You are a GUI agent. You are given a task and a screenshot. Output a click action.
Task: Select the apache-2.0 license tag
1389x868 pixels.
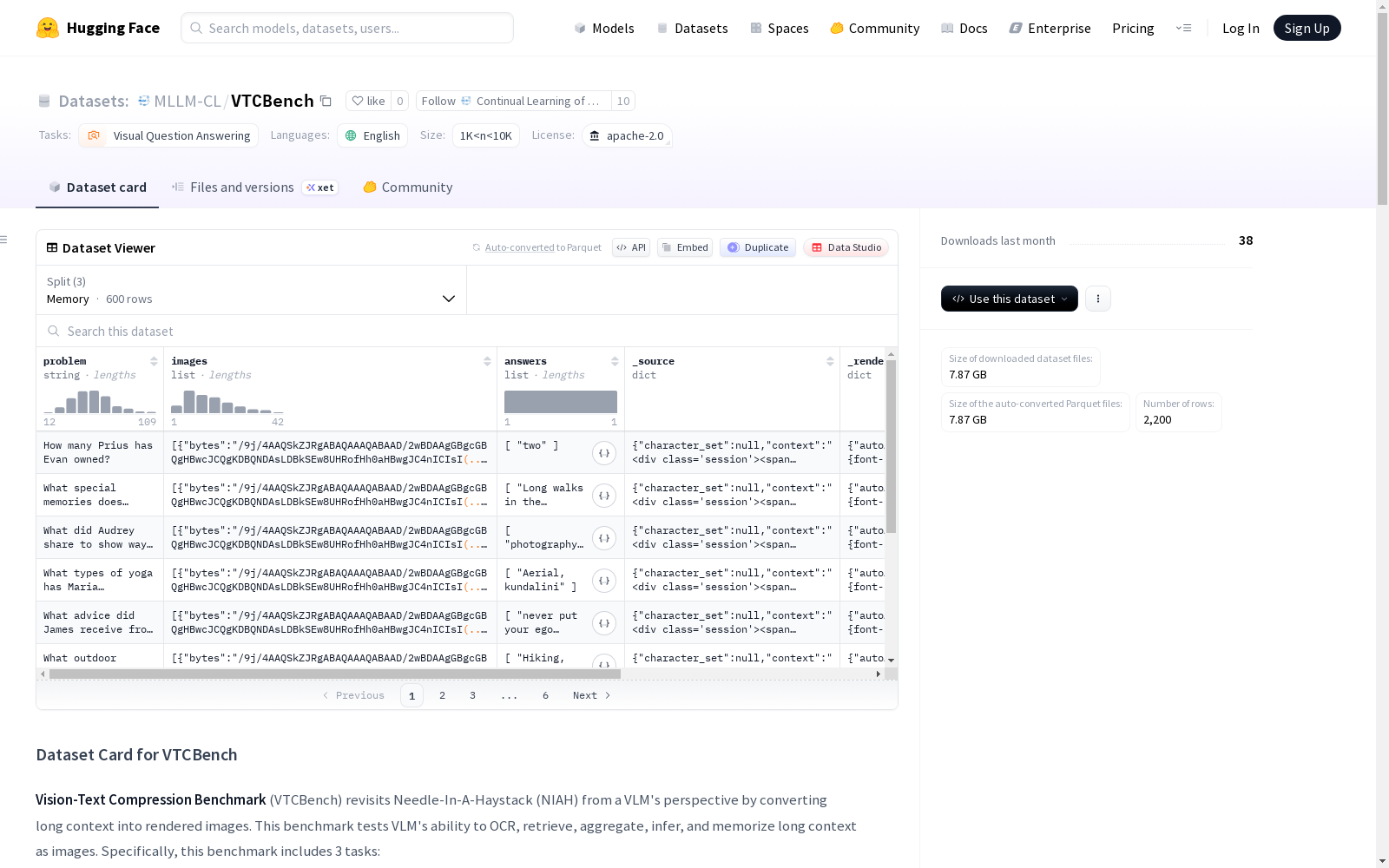coord(627,135)
